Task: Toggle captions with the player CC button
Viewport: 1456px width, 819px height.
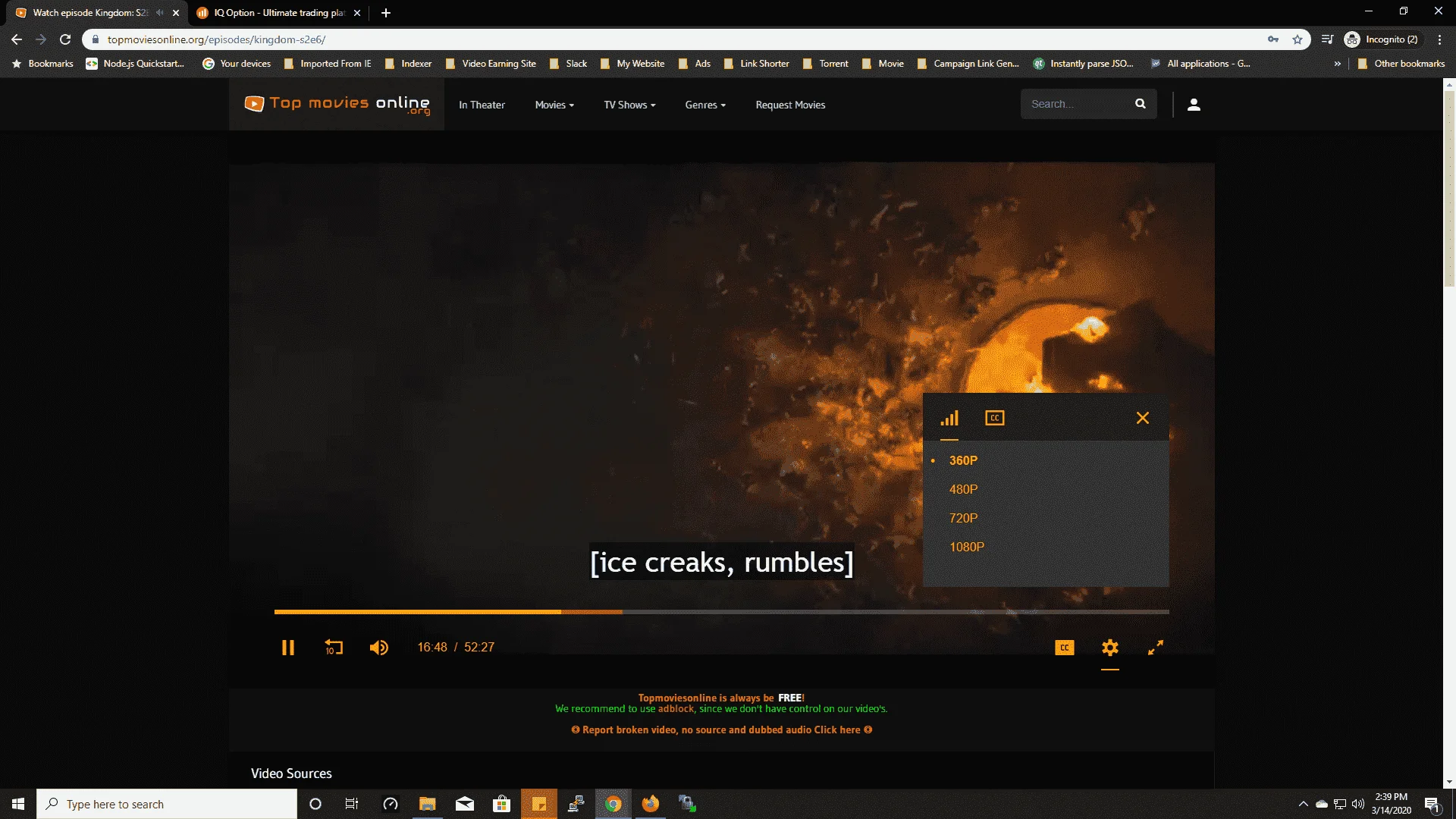Action: 1065,648
